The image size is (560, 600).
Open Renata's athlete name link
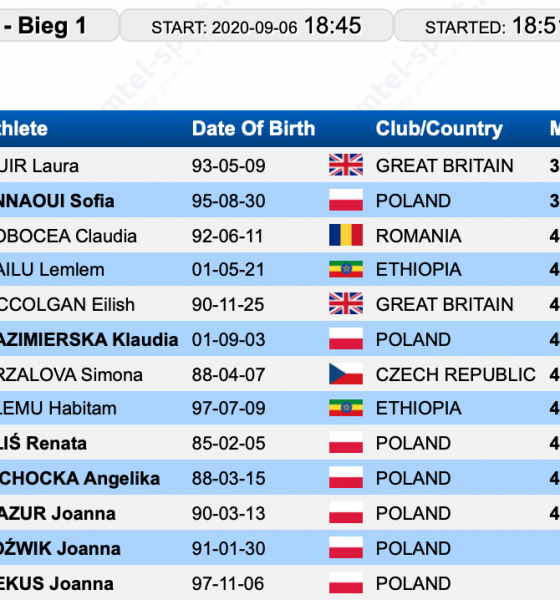pyautogui.click(x=42, y=443)
